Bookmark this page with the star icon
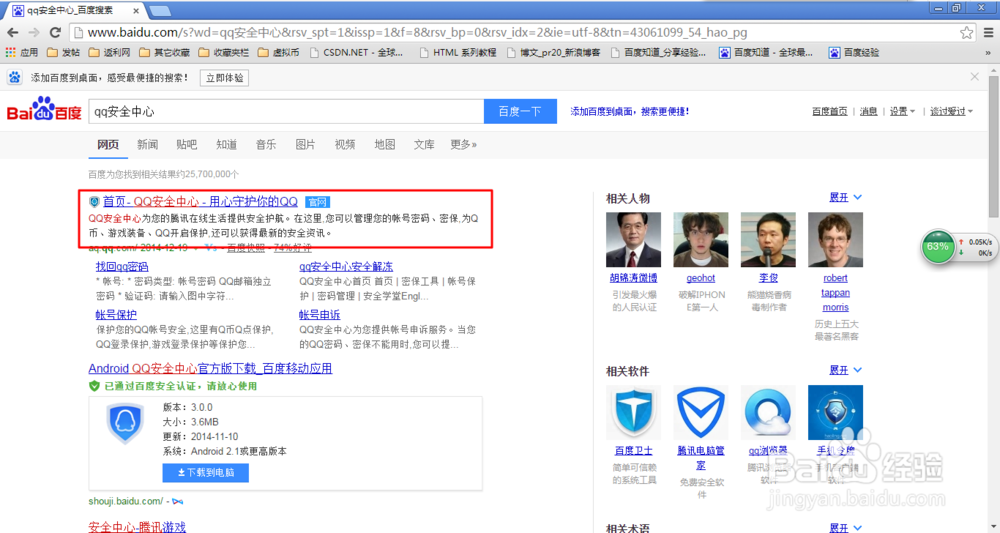The image size is (1000, 533). click(x=967, y=33)
